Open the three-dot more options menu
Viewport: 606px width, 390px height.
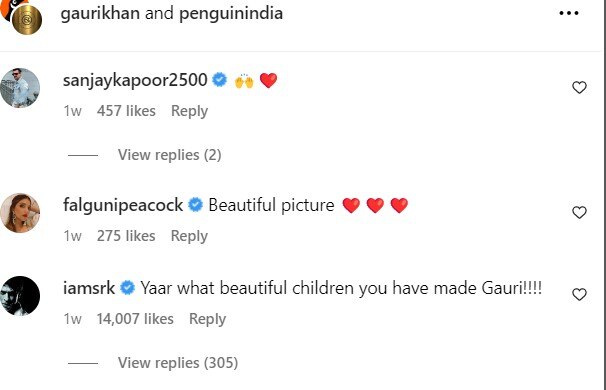(x=569, y=13)
